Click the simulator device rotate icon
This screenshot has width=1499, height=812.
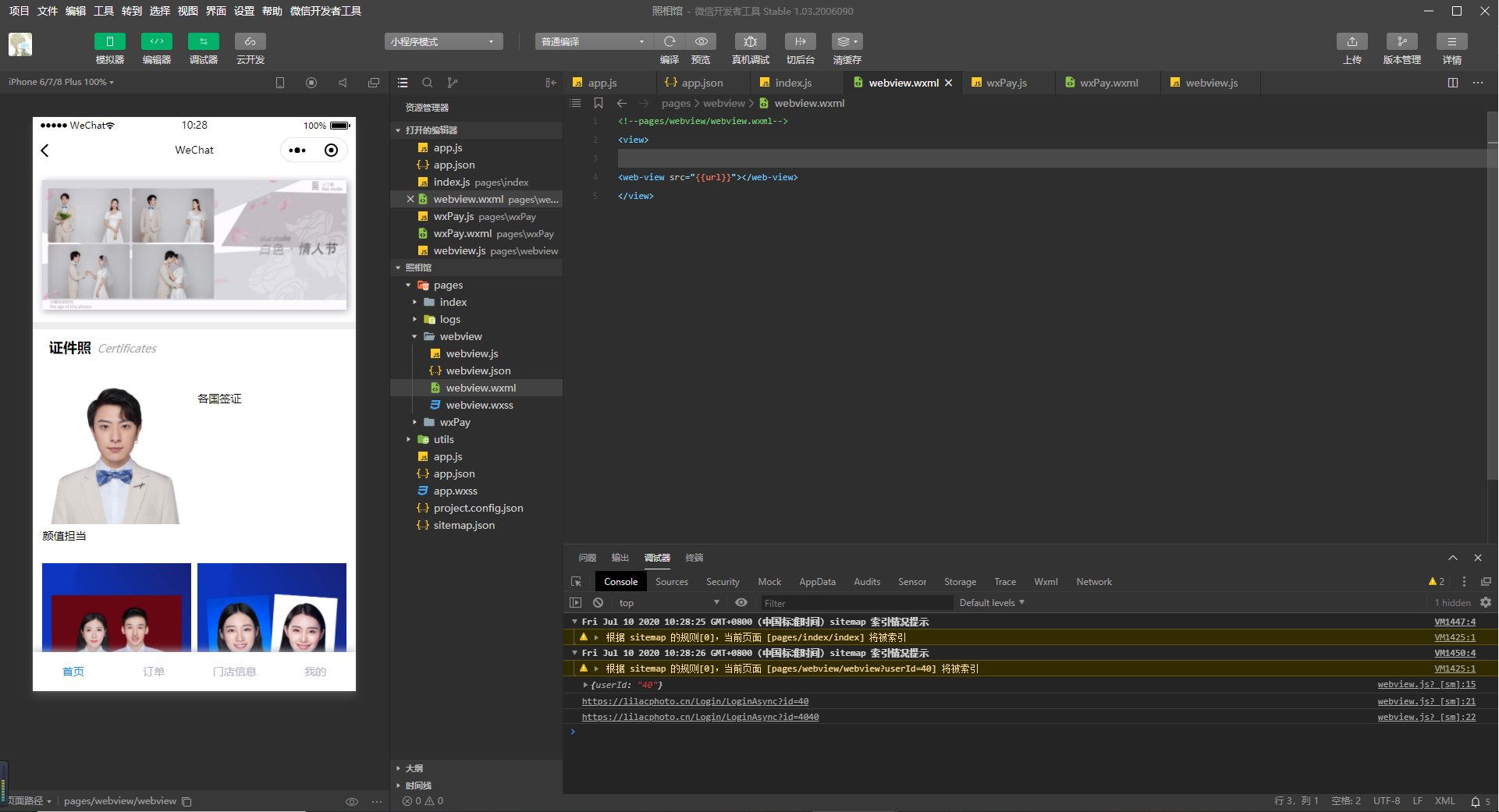280,83
